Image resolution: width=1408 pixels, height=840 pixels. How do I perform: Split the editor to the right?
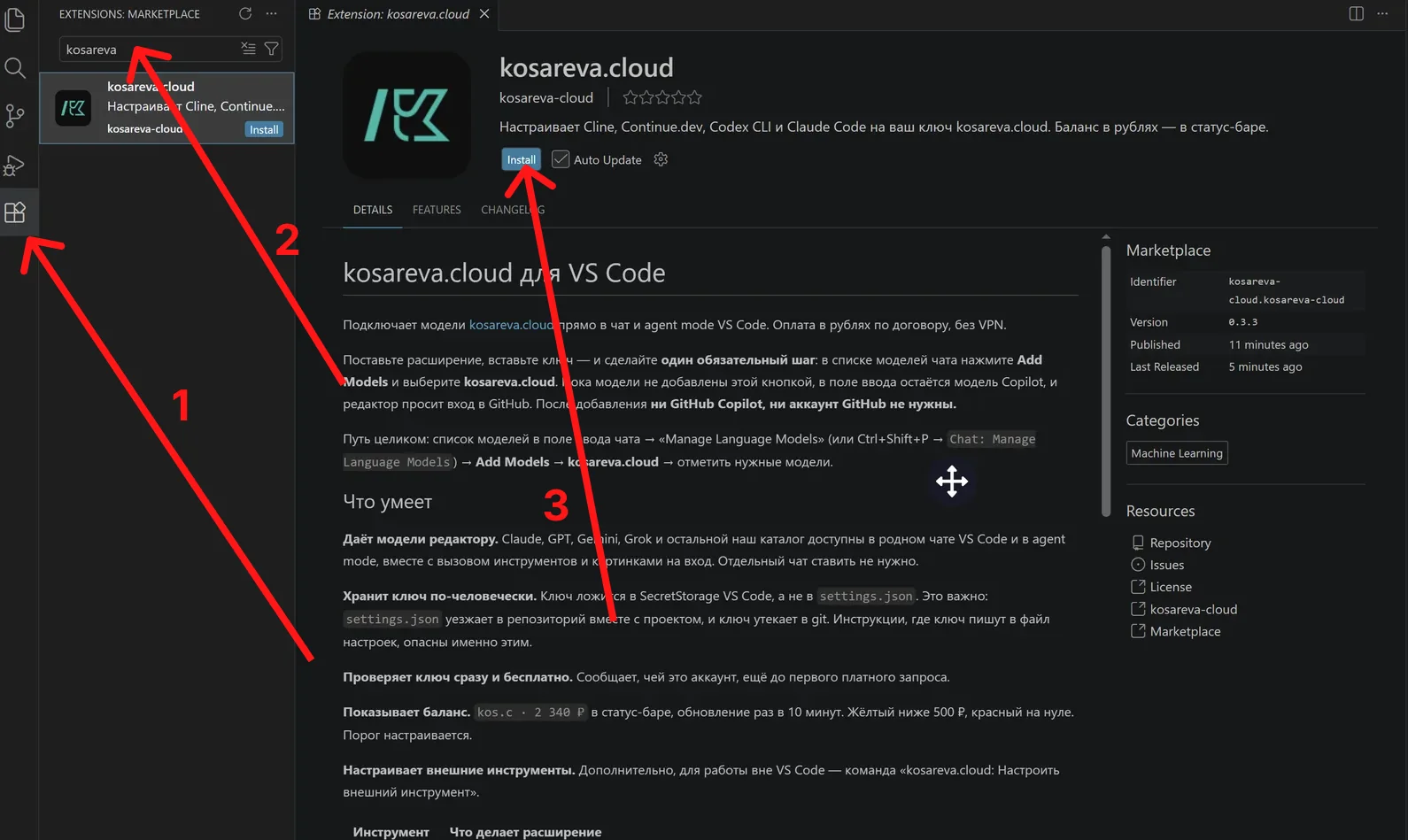(1356, 13)
